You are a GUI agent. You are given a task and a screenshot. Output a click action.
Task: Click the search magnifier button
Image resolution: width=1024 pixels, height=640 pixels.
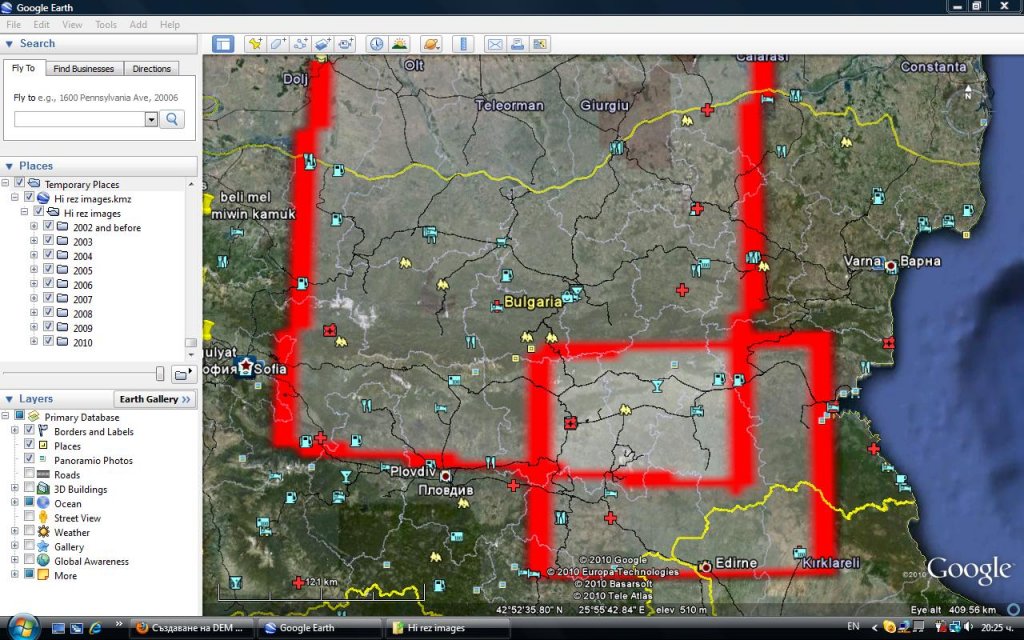coord(172,119)
